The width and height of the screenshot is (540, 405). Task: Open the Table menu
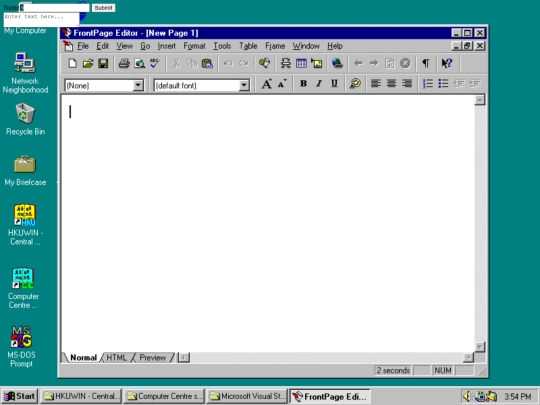coord(248,46)
